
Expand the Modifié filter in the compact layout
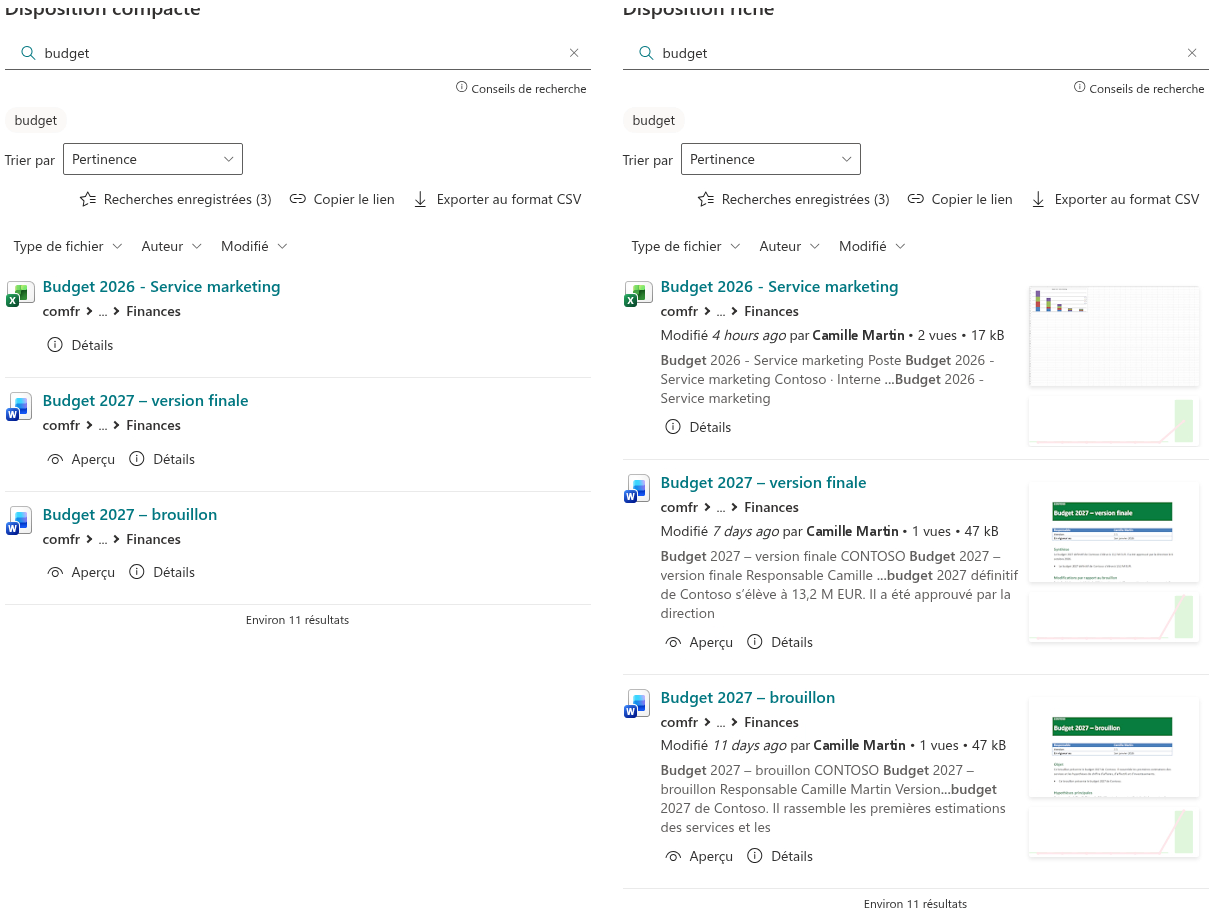tap(255, 246)
